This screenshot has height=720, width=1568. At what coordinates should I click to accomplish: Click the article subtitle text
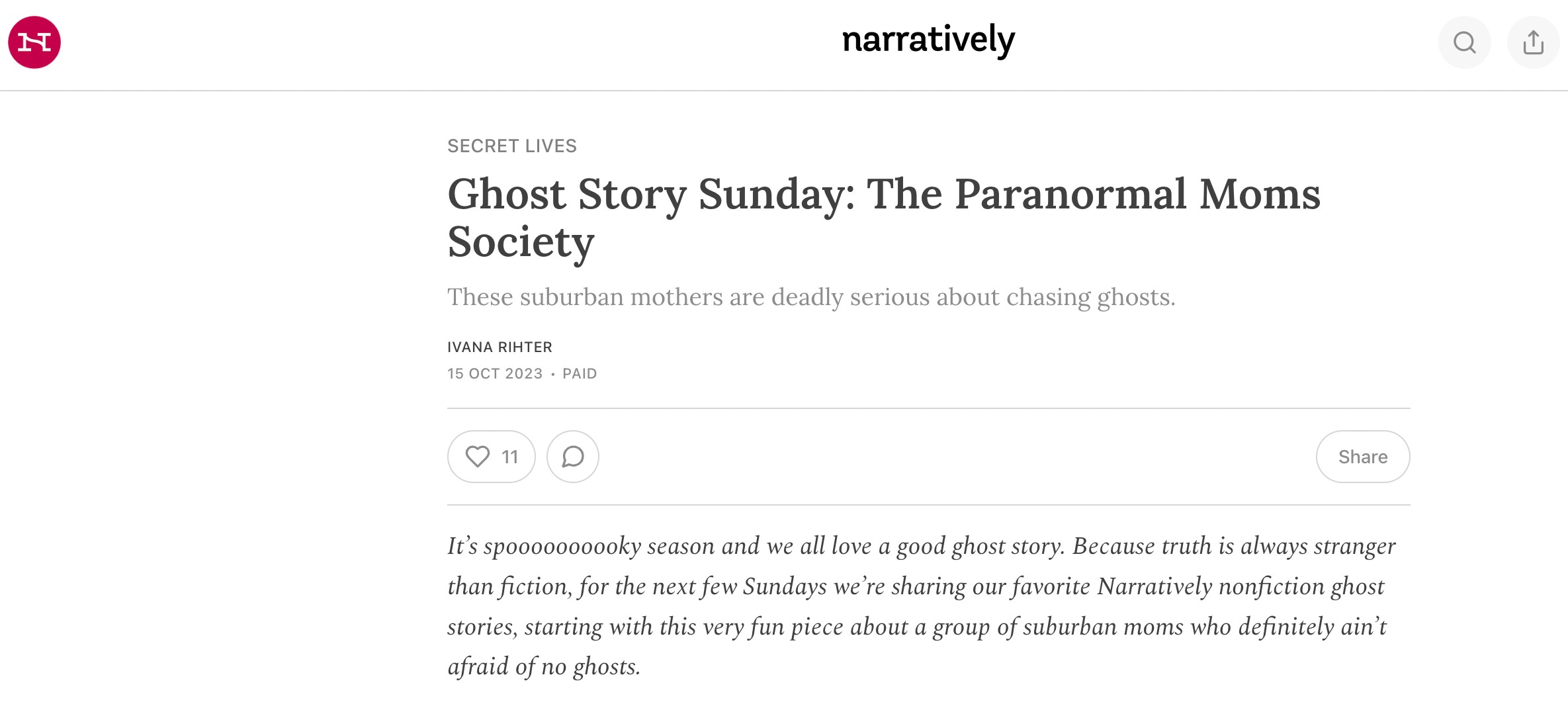[812, 296]
